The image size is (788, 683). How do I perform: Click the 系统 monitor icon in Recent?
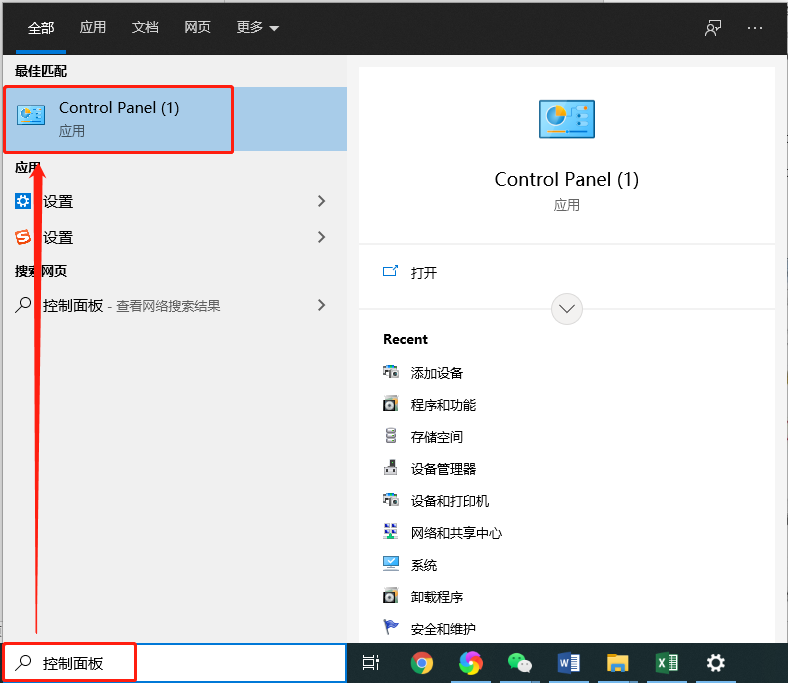(x=390, y=564)
